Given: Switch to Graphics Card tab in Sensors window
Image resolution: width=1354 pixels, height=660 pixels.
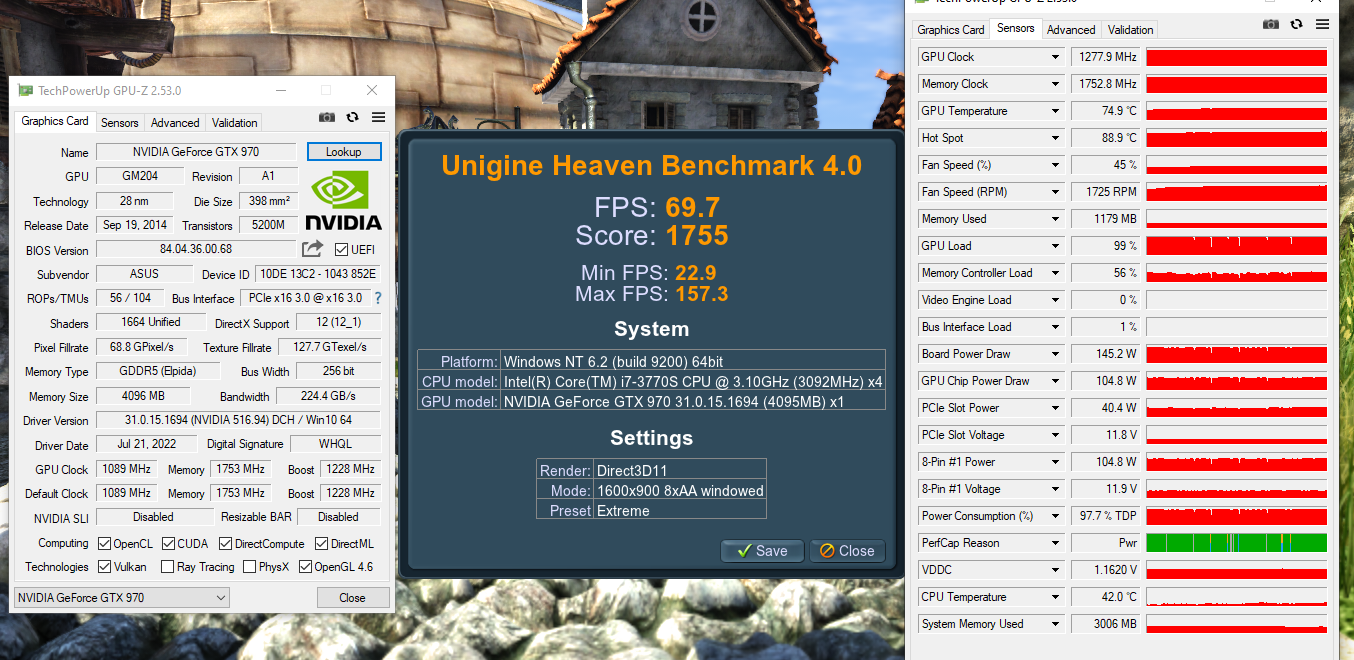Looking at the screenshot, I should tap(951, 30).
